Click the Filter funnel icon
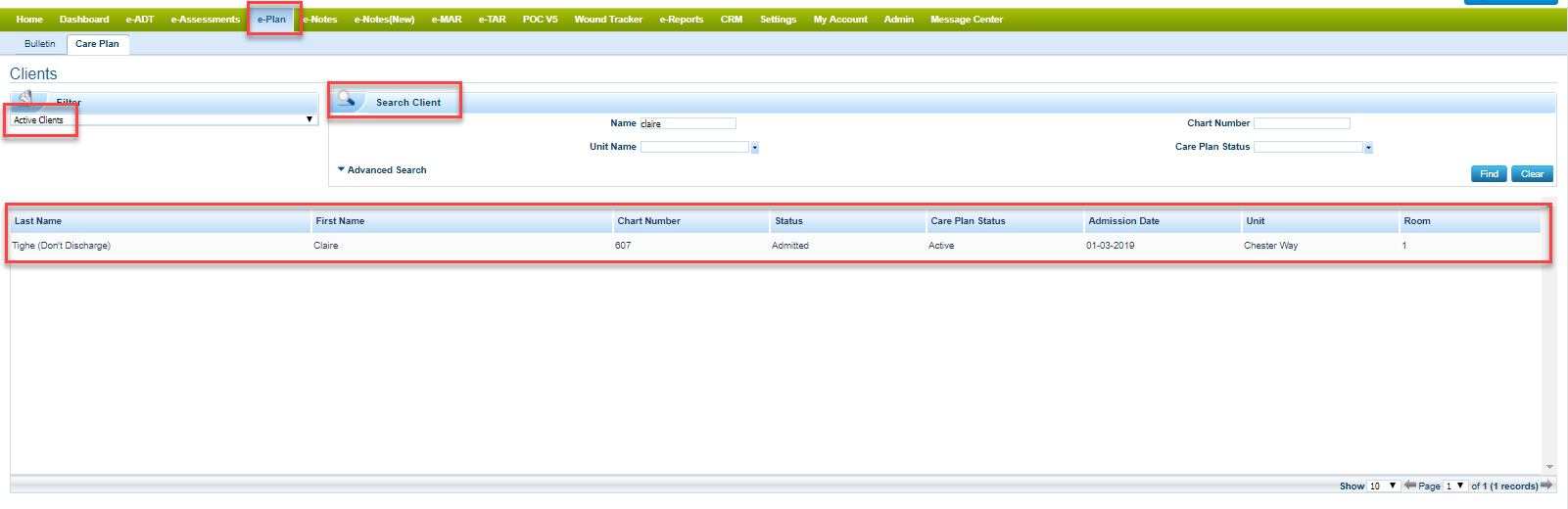 (x=29, y=98)
